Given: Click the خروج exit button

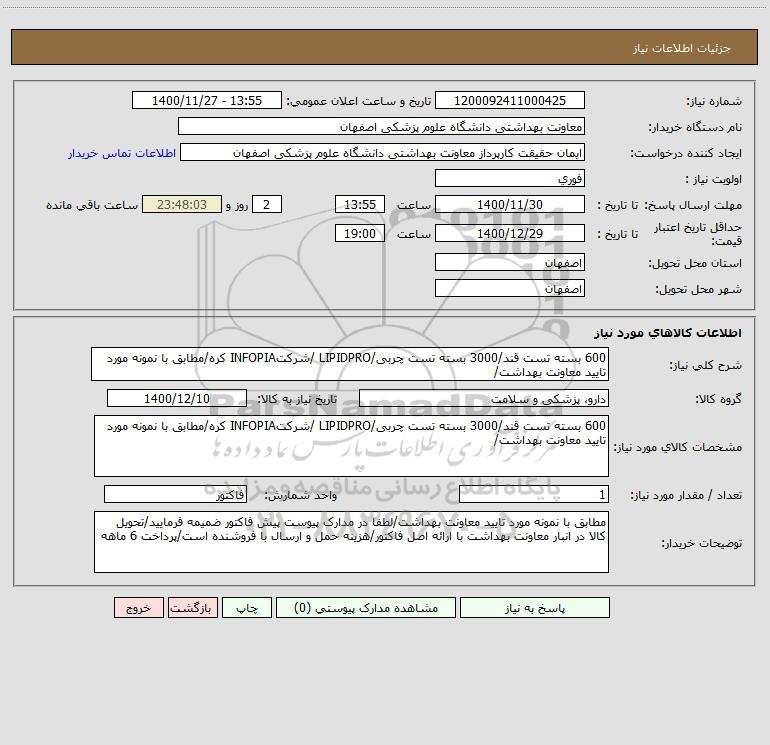Looking at the screenshot, I should tap(138, 607).
